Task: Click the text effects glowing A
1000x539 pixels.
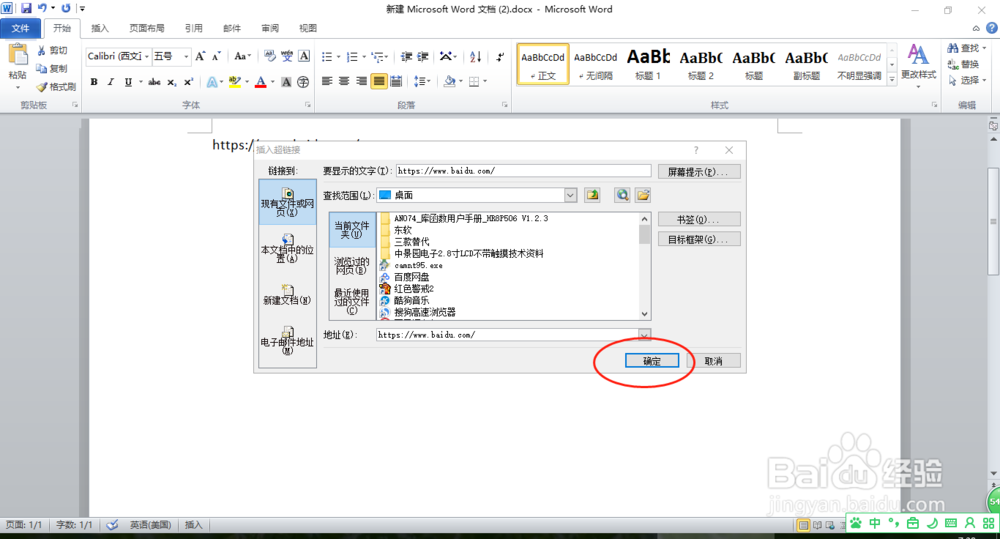Action: (212, 82)
